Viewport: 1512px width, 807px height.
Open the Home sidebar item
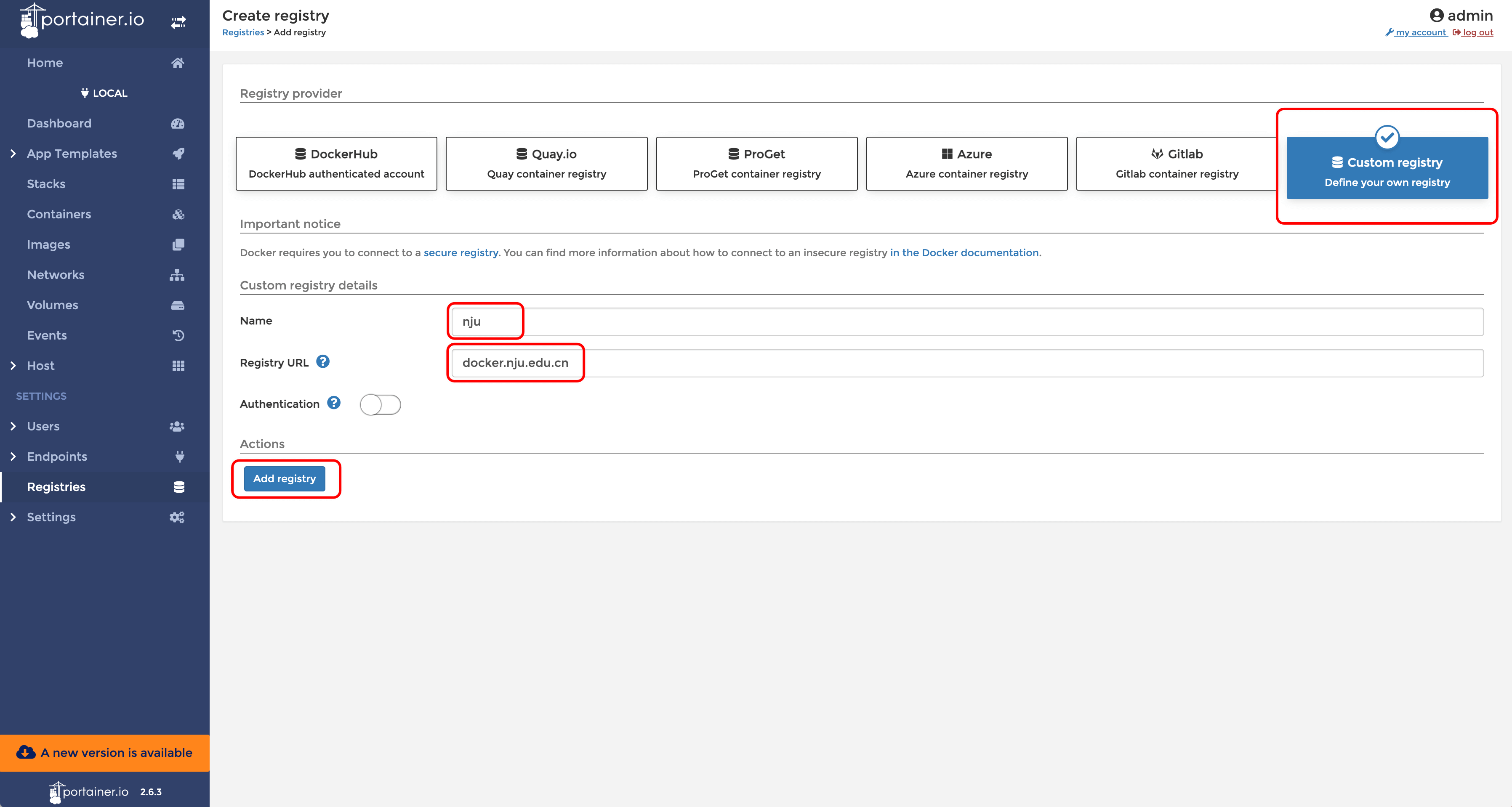coord(104,63)
